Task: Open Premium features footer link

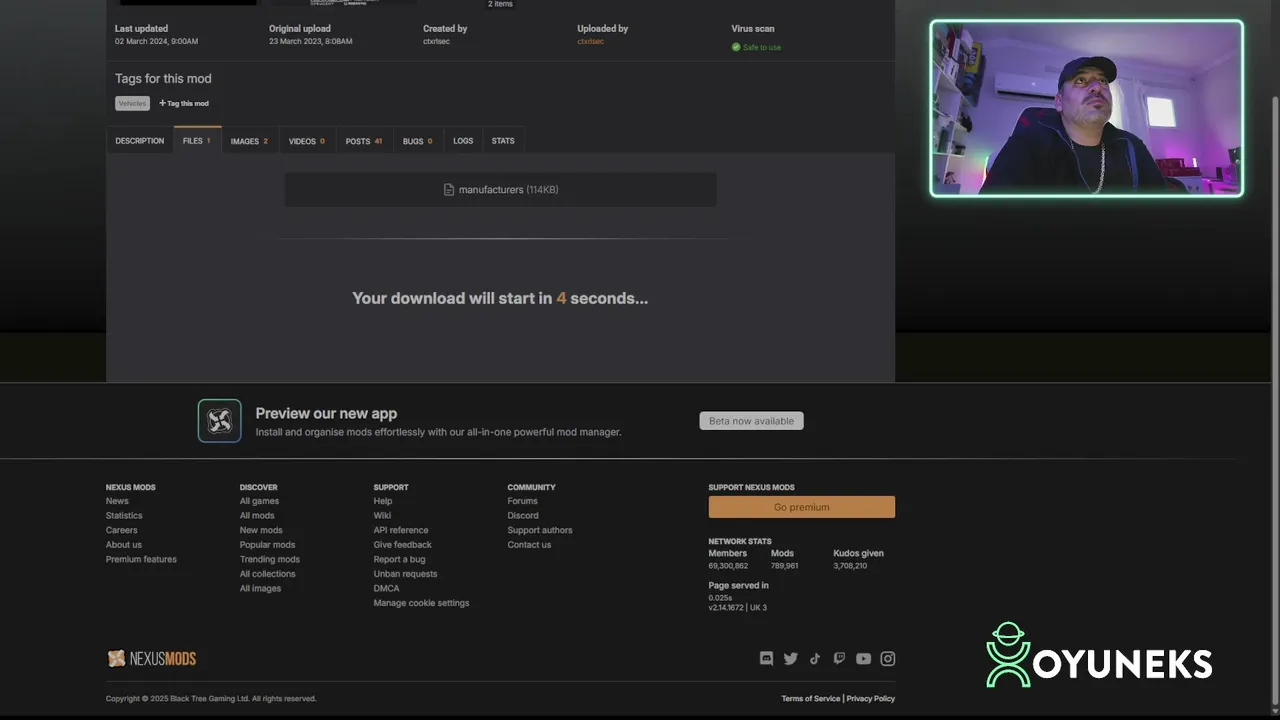Action: pos(141,559)
